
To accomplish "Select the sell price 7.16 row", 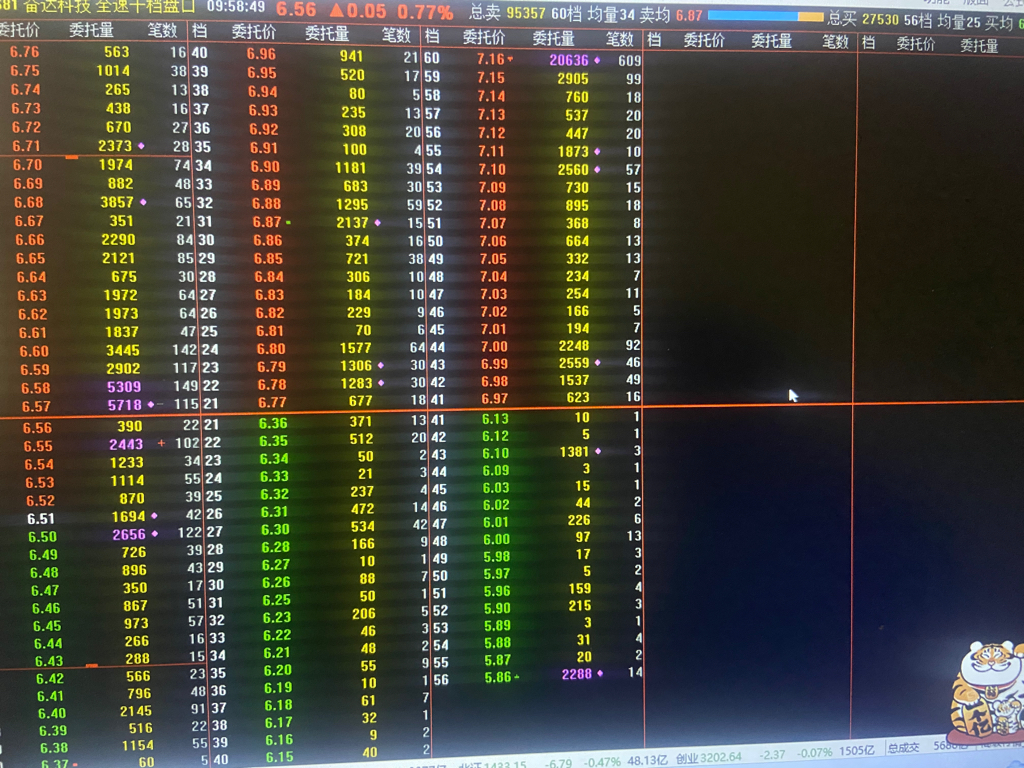I will 558,59.
